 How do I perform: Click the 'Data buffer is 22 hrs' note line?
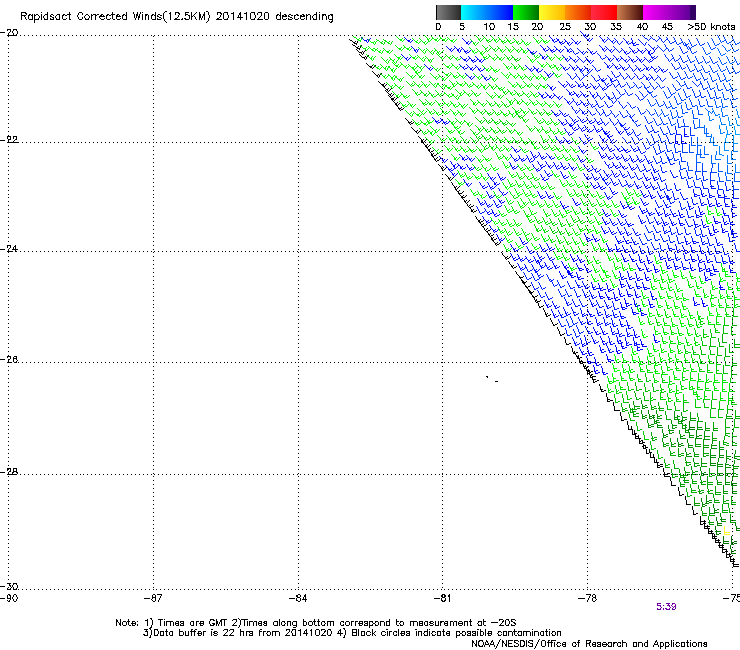352,633
